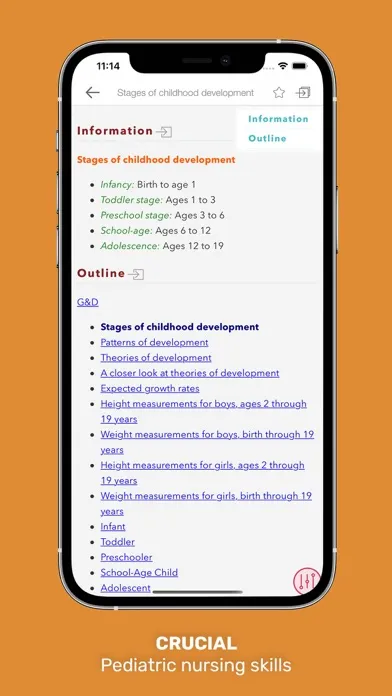Jump to Information in the section menu
The width and height of the screenshot is (392, 696).
pyautogui.click(x=278, y=119)
